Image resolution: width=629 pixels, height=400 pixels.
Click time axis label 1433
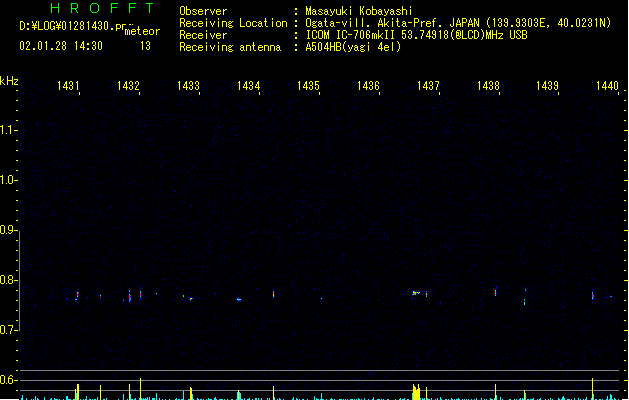[188, 85]
